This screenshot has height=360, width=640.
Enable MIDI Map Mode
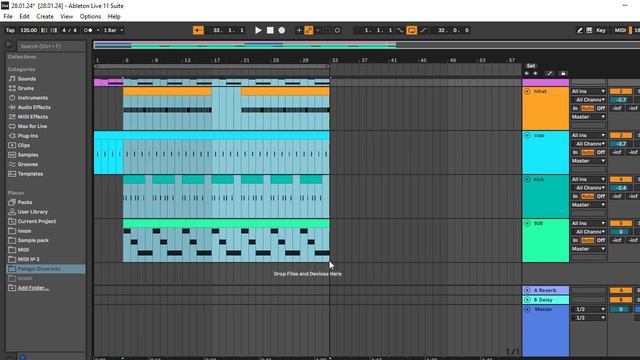[x=620, y=30]
